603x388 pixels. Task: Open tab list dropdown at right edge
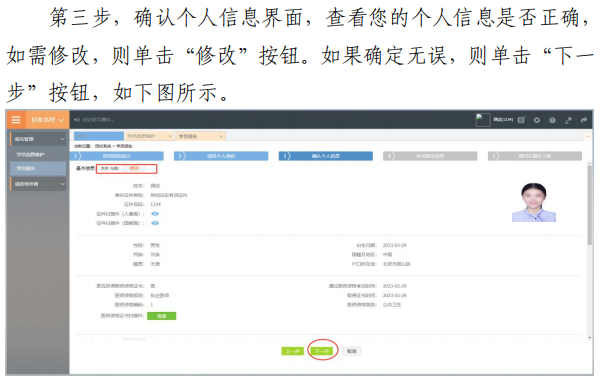(588, 136)
